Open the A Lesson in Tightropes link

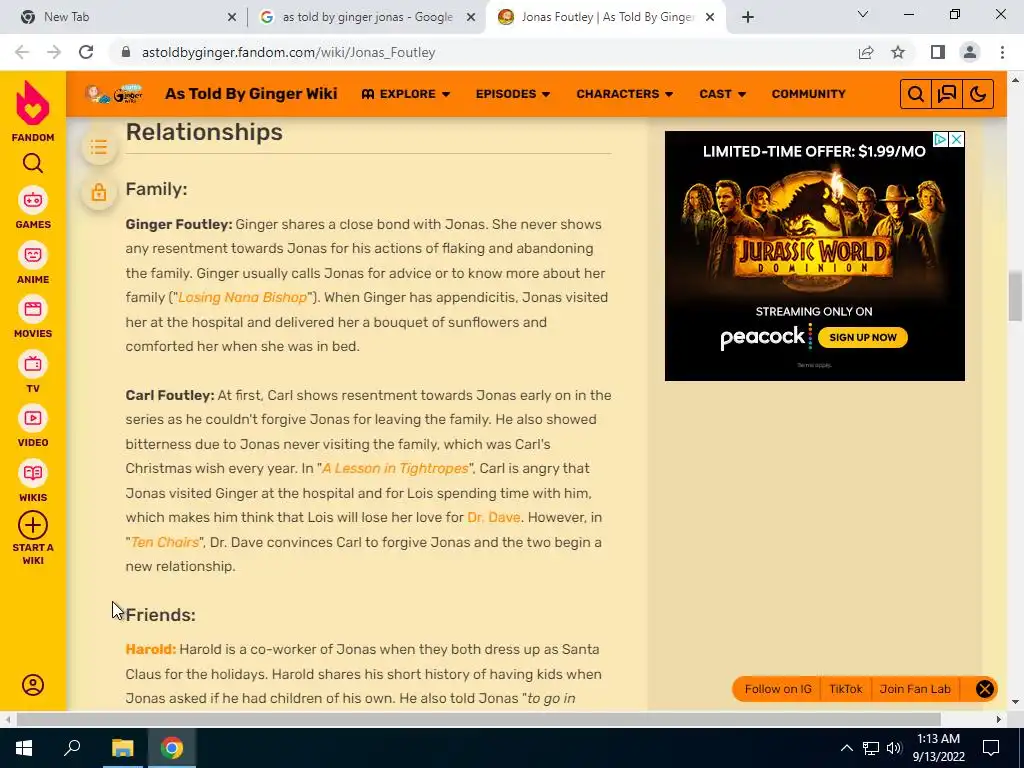[395, 468]
